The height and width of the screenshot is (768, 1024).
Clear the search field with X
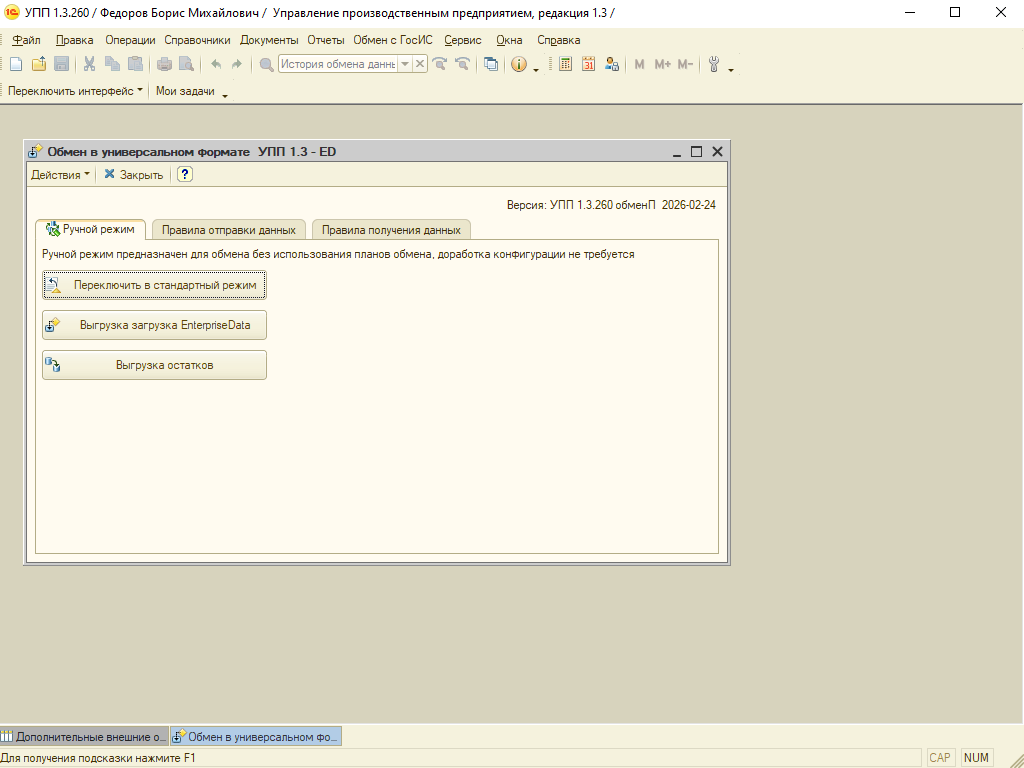(420, 64)
